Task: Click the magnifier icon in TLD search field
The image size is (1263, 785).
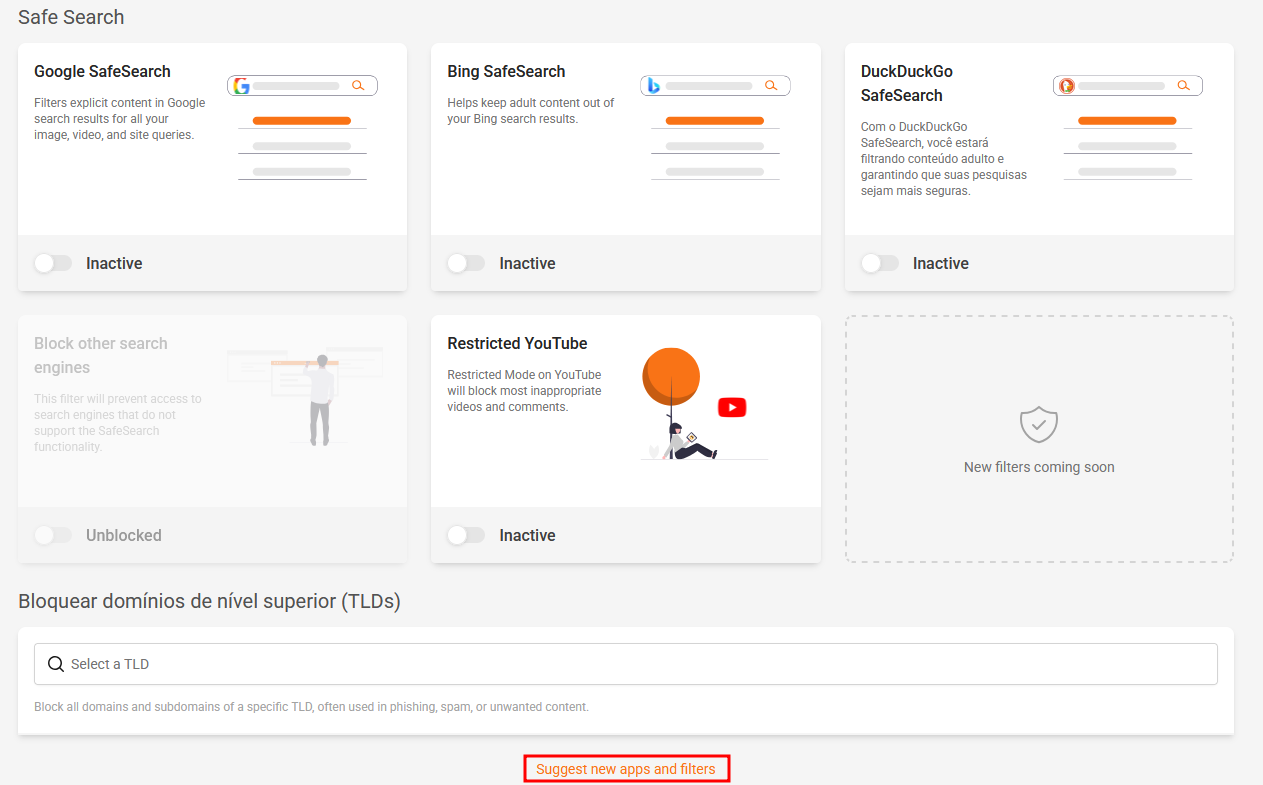Action: [x=56, y=664]
